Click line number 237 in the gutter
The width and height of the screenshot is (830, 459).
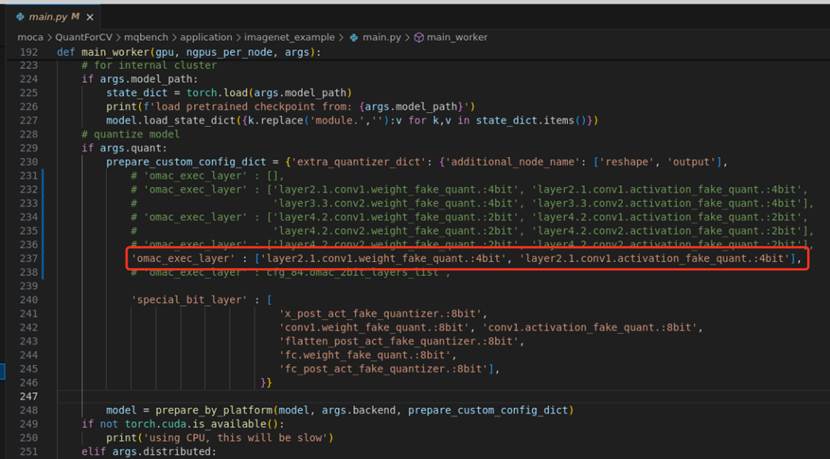click(x=28, y=260)
